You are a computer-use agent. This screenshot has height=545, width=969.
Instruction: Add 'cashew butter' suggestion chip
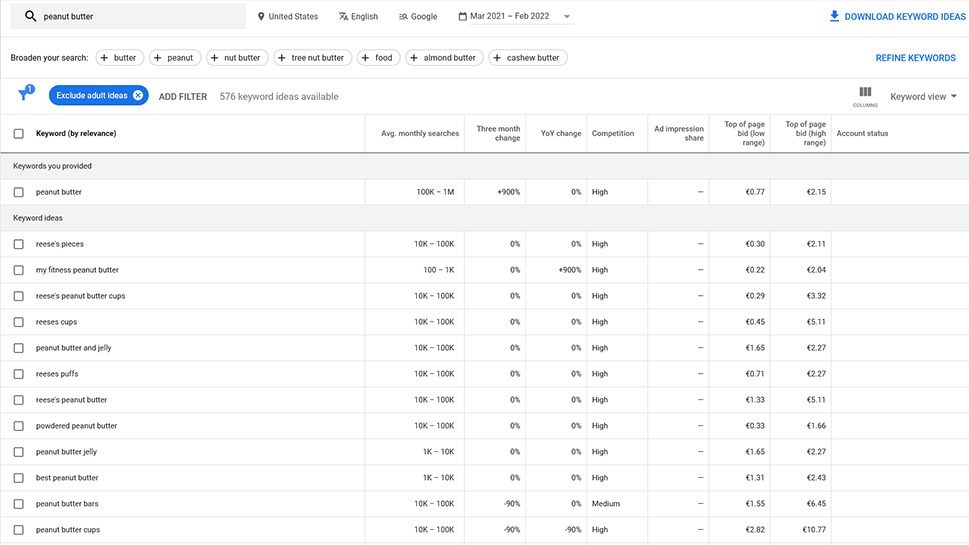point(527,58)
